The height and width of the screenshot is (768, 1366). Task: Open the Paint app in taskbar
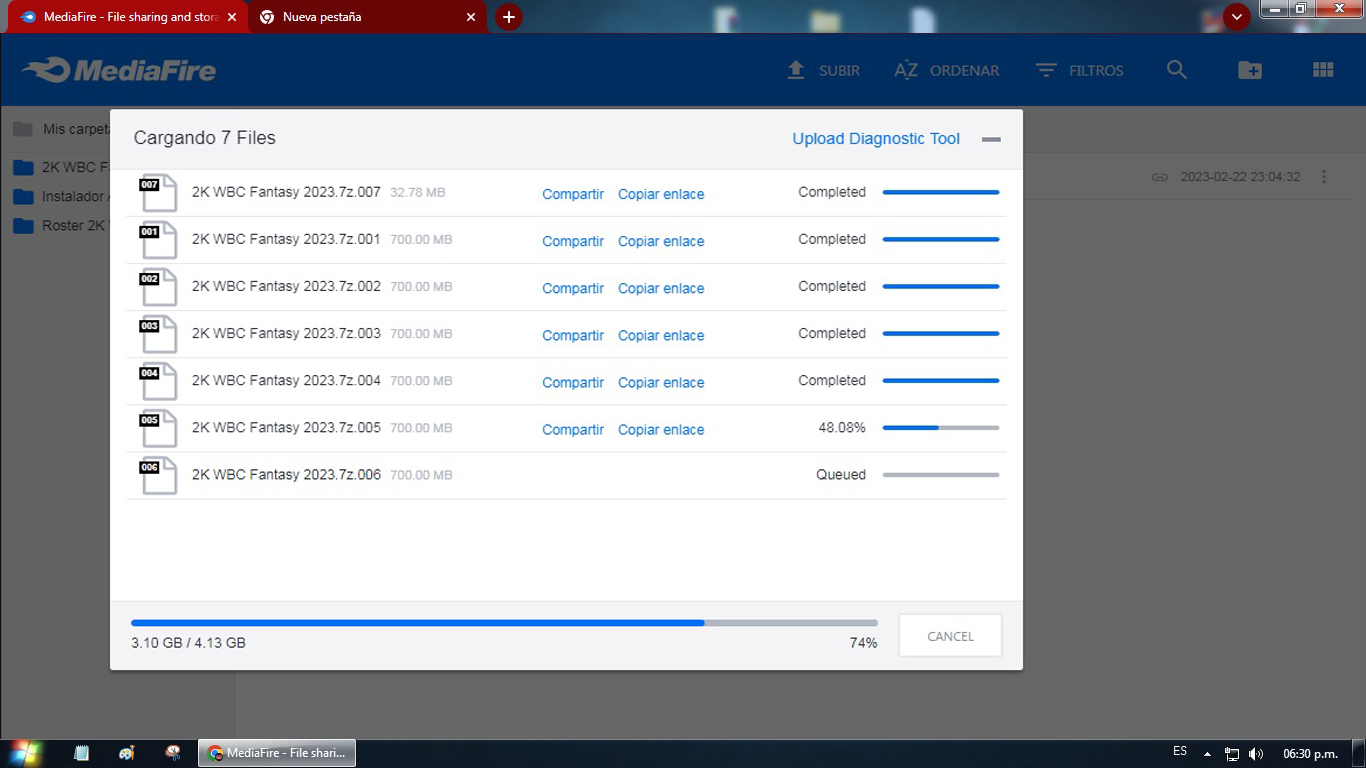tap(126, 753)
